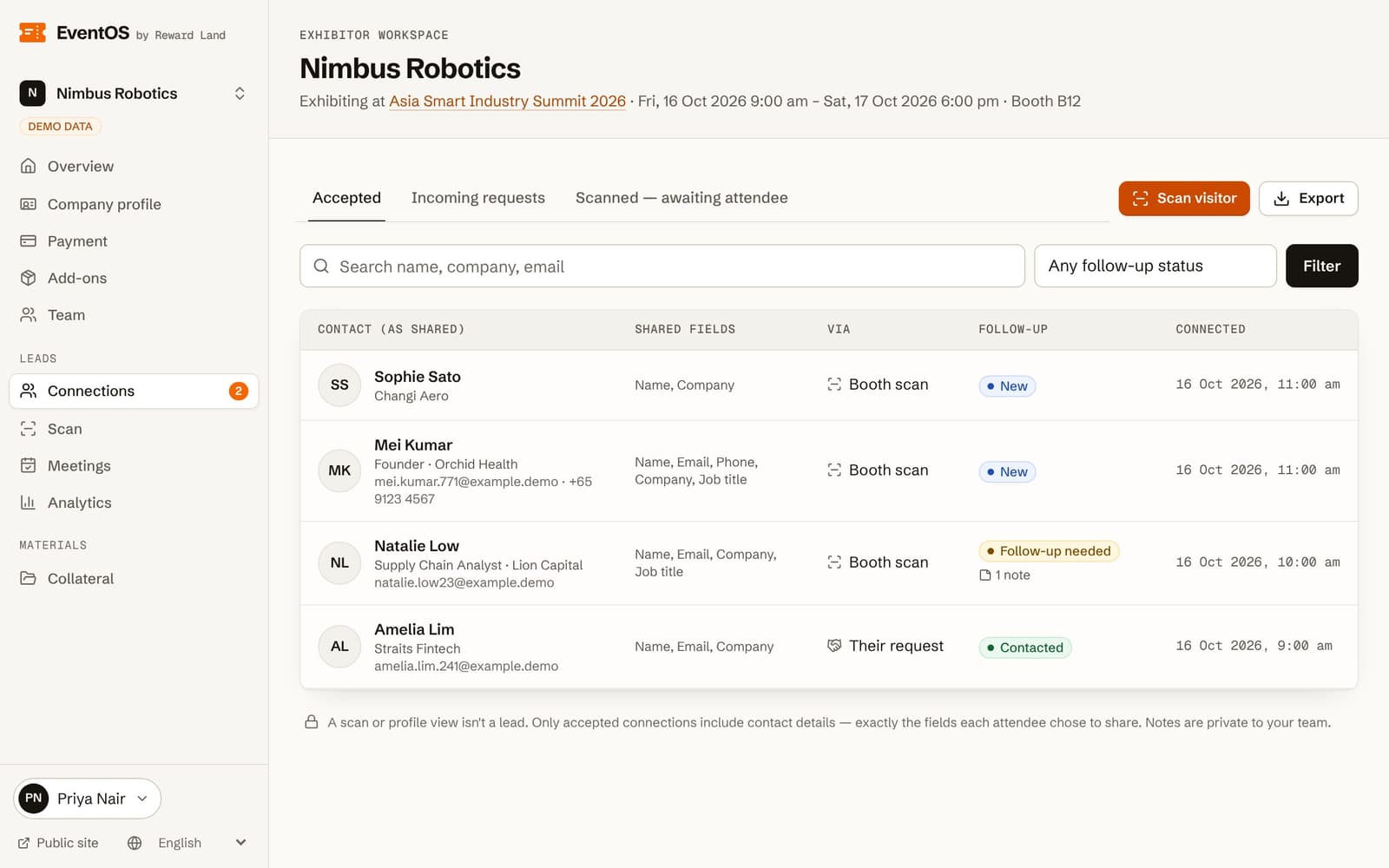Switch to the Incoming requests tab
1389x868 pixels.
(478, 198)
